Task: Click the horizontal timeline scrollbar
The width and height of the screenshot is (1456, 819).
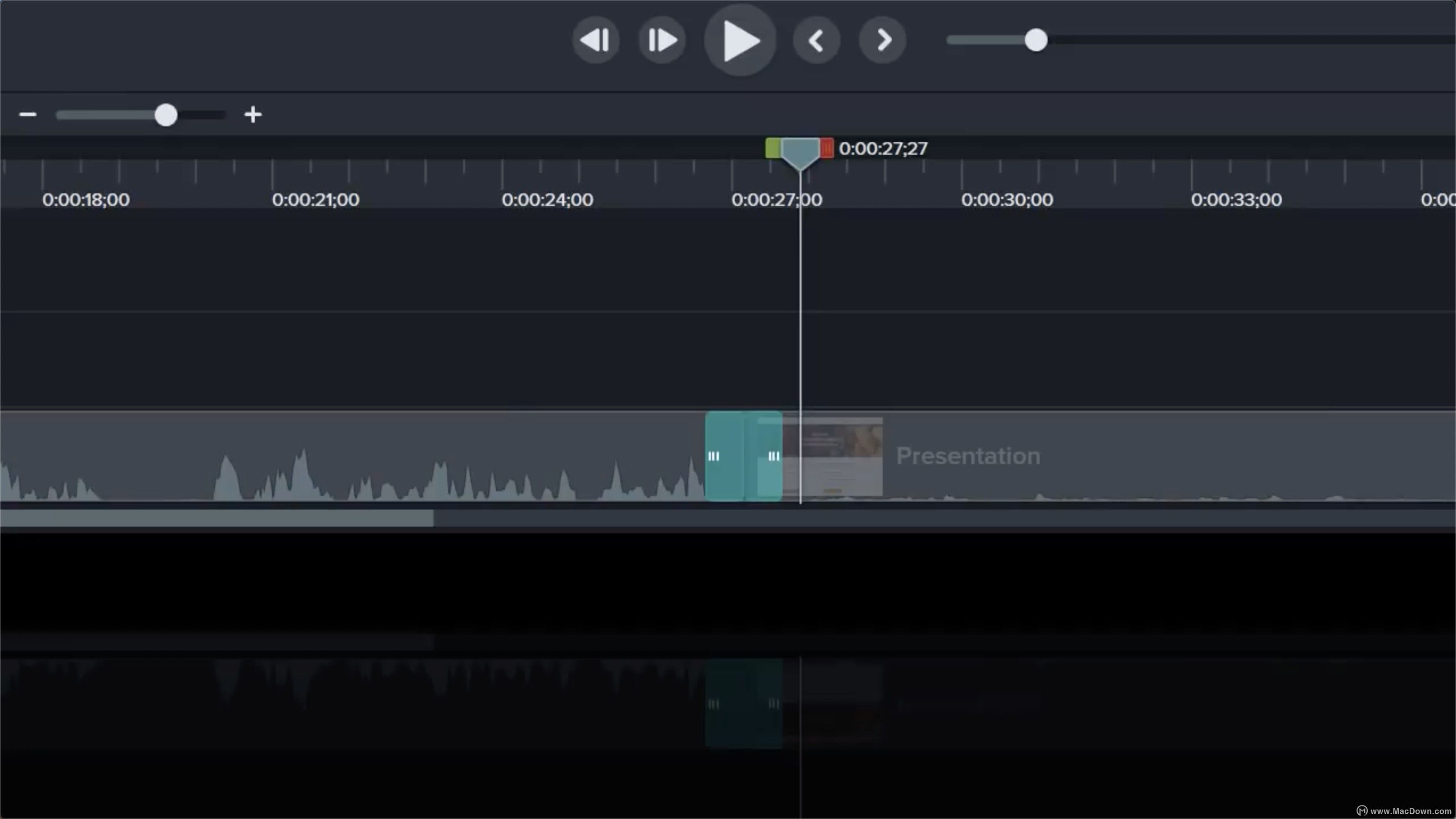Action: (216, 518)
